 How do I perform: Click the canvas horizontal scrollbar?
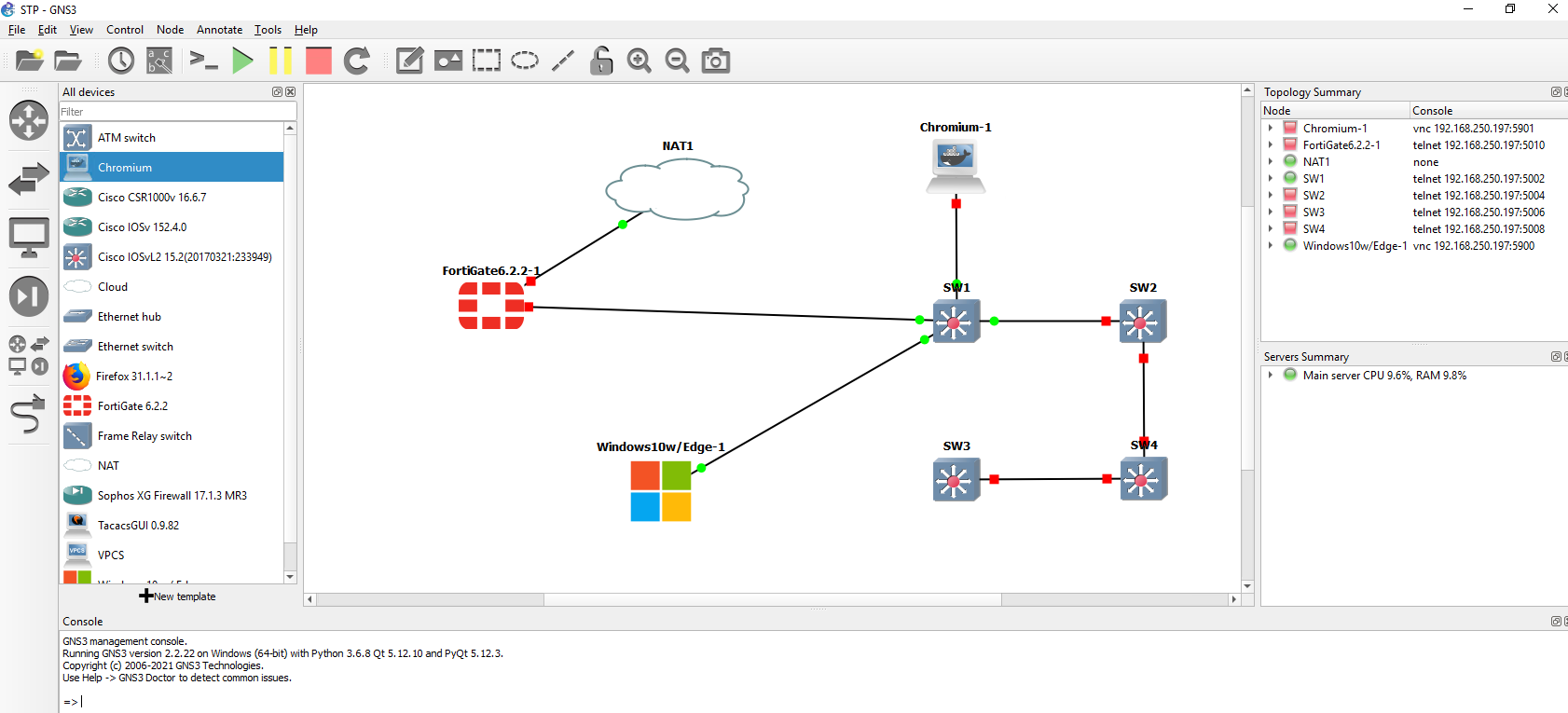point(772,599)
